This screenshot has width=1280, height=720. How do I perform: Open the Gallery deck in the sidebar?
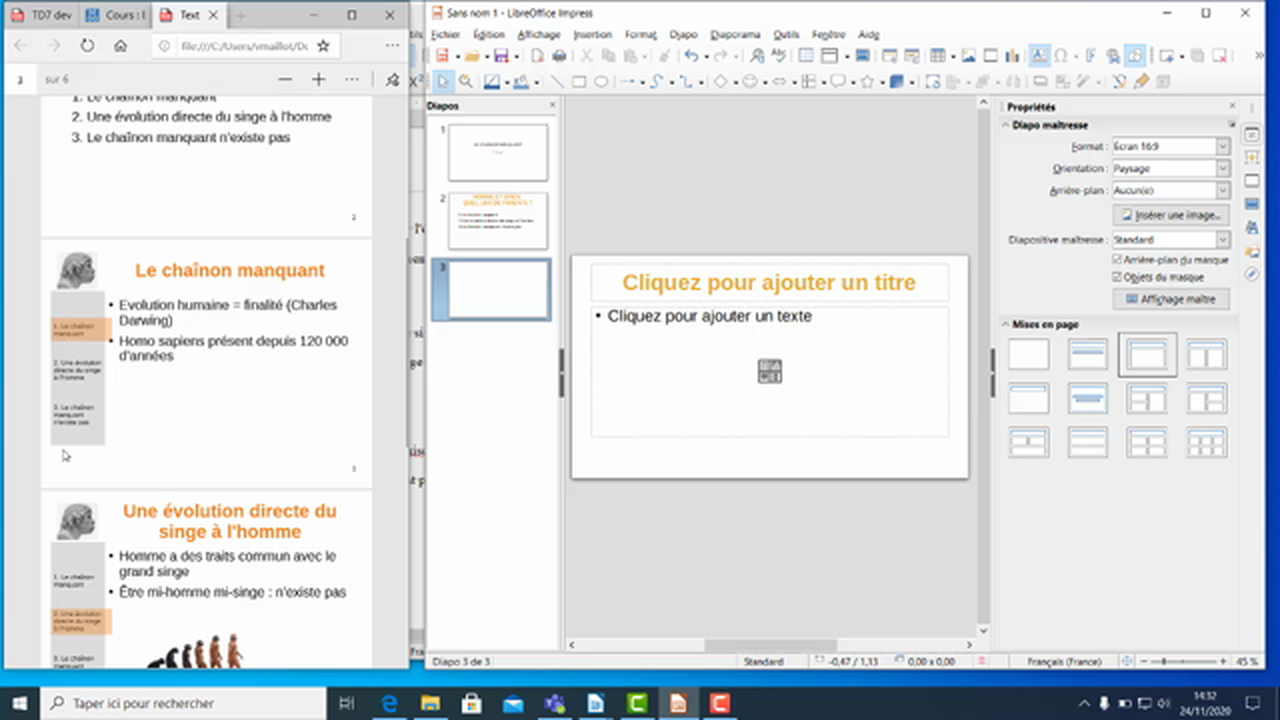[1252, 251]
